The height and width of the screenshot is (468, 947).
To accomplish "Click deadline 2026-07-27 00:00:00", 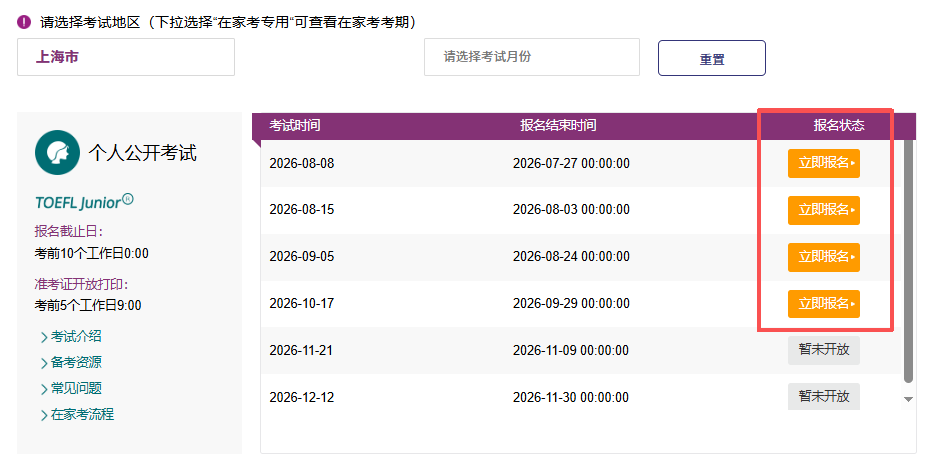I will (x=571, y=164).
